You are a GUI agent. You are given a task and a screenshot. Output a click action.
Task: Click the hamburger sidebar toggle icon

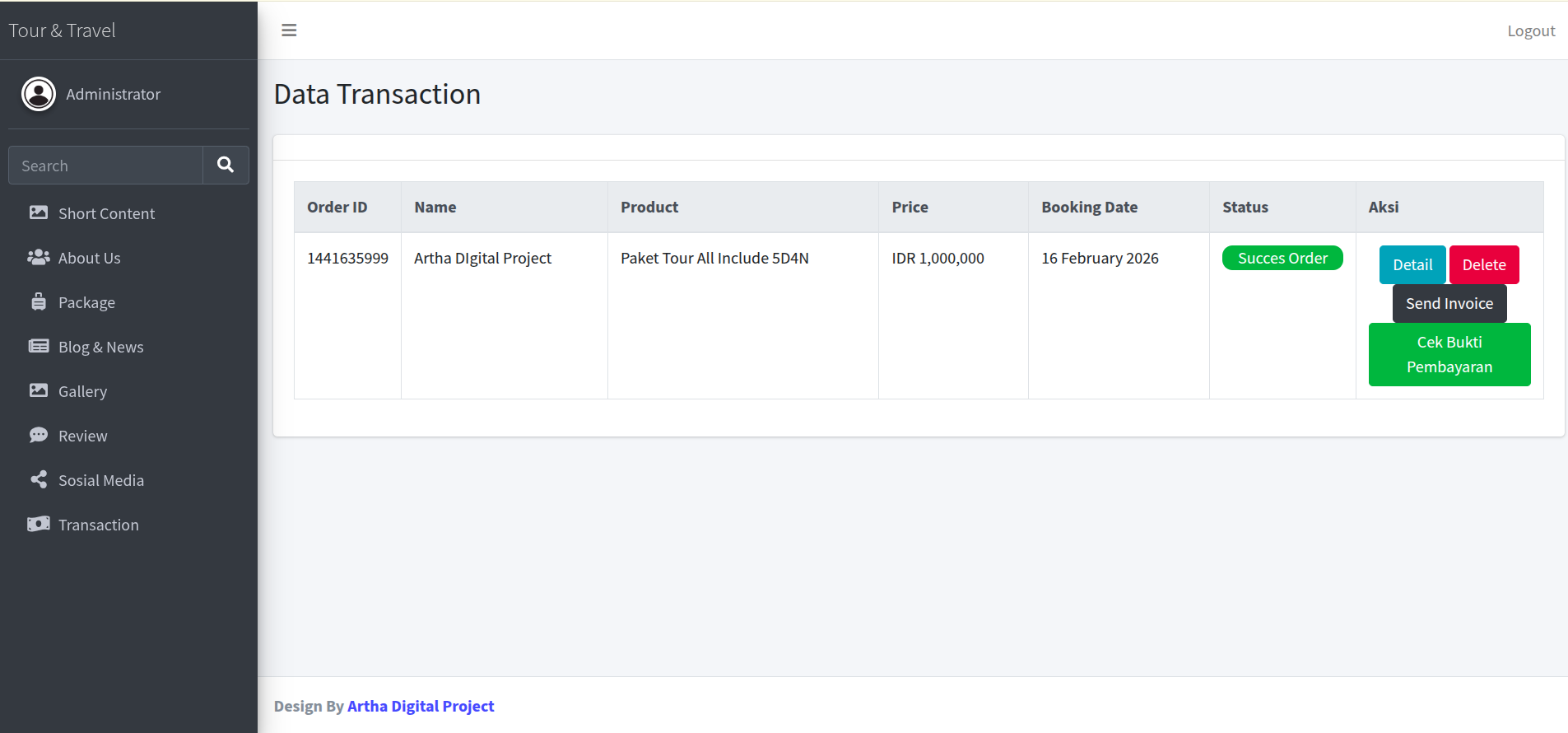point(289,30)
